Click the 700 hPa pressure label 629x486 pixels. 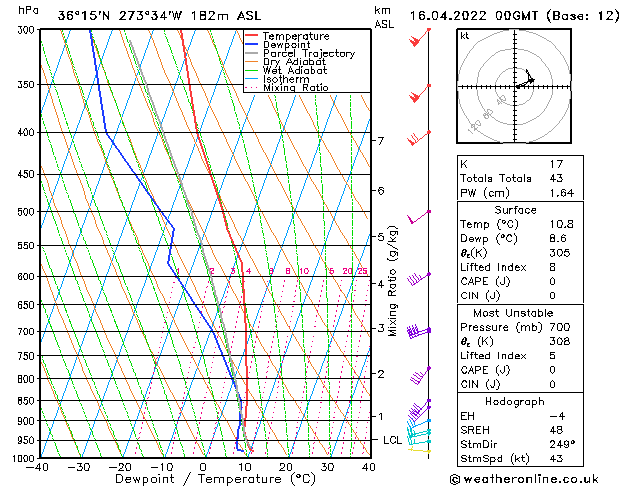(28, 332)
